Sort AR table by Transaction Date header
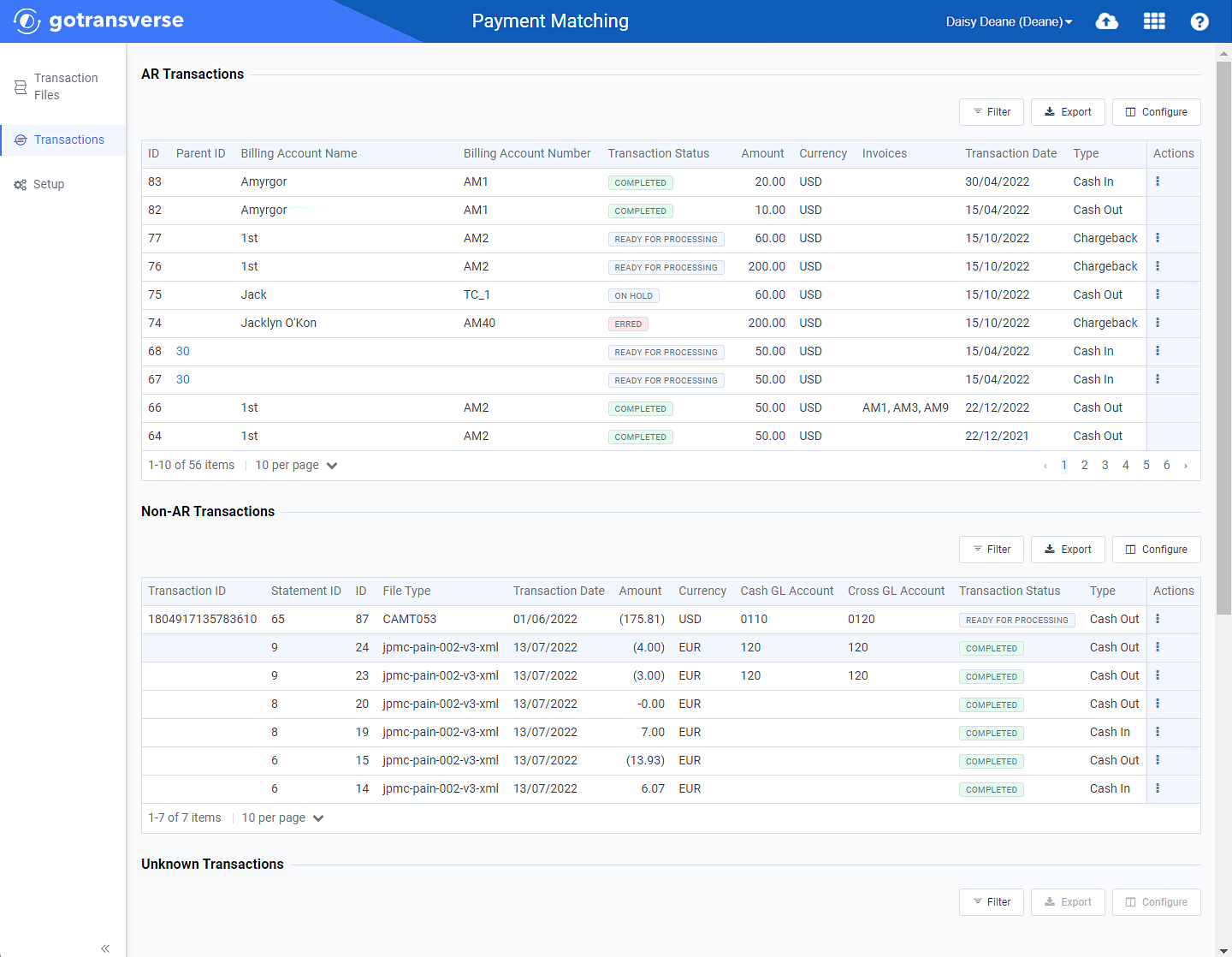The width and height of the screenshot is (1232, 957). click(x=1010, y=153)
